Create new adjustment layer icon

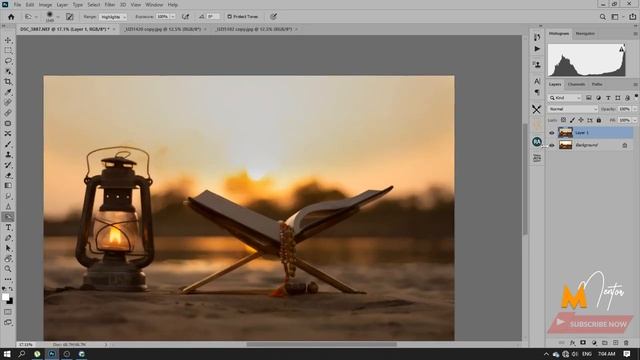[594, 343]
